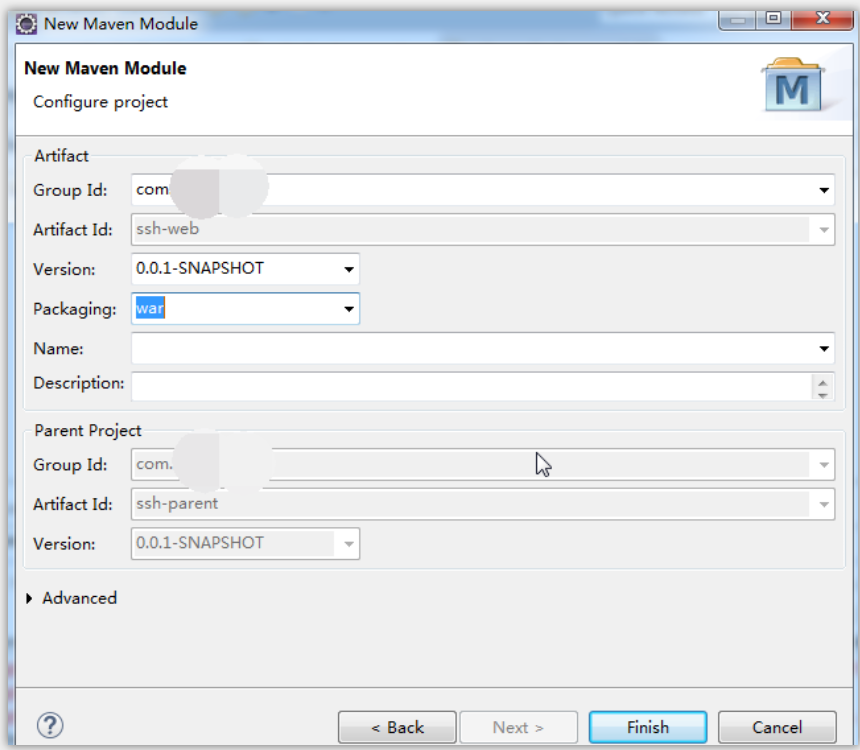Open the Name dropdown arrow
Screen dimensions: 860x750
824,348
